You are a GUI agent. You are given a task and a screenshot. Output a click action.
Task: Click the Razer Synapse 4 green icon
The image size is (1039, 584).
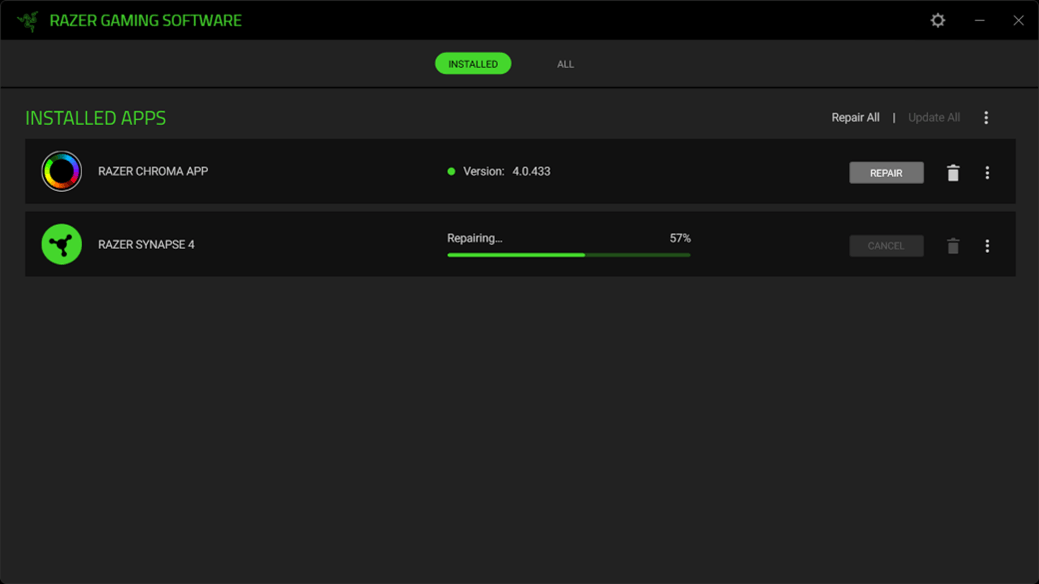tap(61, 245)
